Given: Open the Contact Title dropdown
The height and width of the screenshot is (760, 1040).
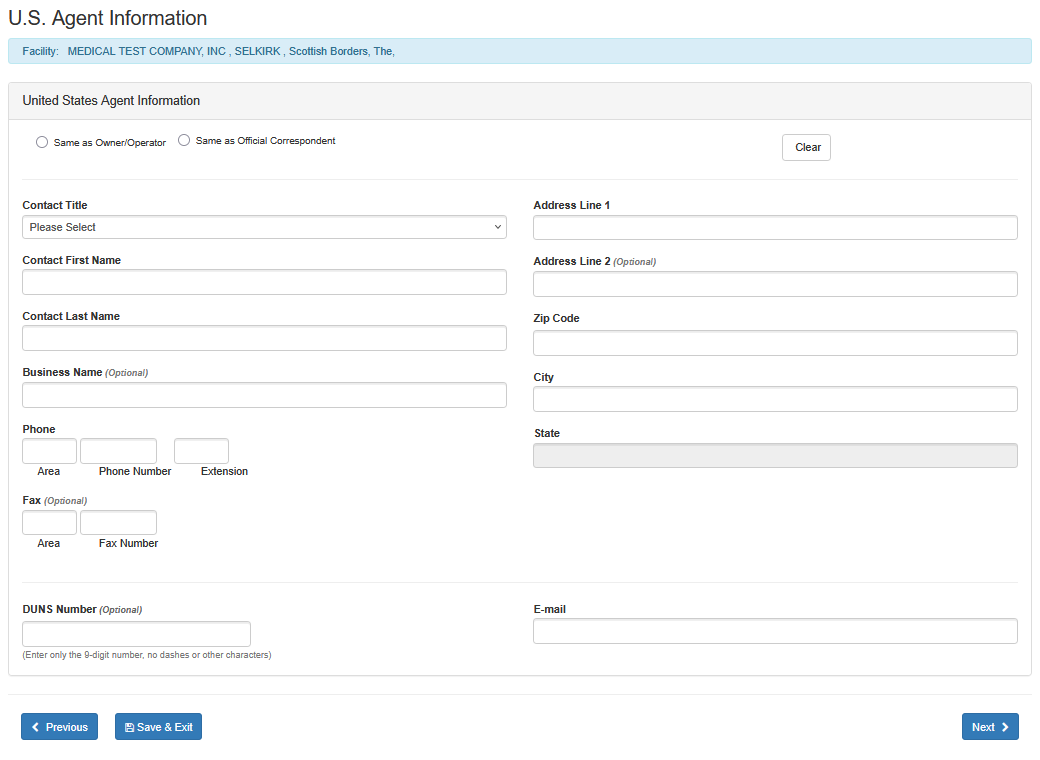Looking at the screenshot, I should pyautogui.click(x=264, y=227).
